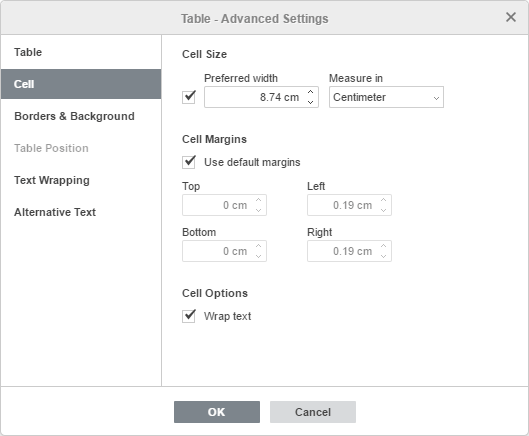Screen dimensions: 529x436
Task: Select the greyed-out Table Position tab
Action: point(81,148)
